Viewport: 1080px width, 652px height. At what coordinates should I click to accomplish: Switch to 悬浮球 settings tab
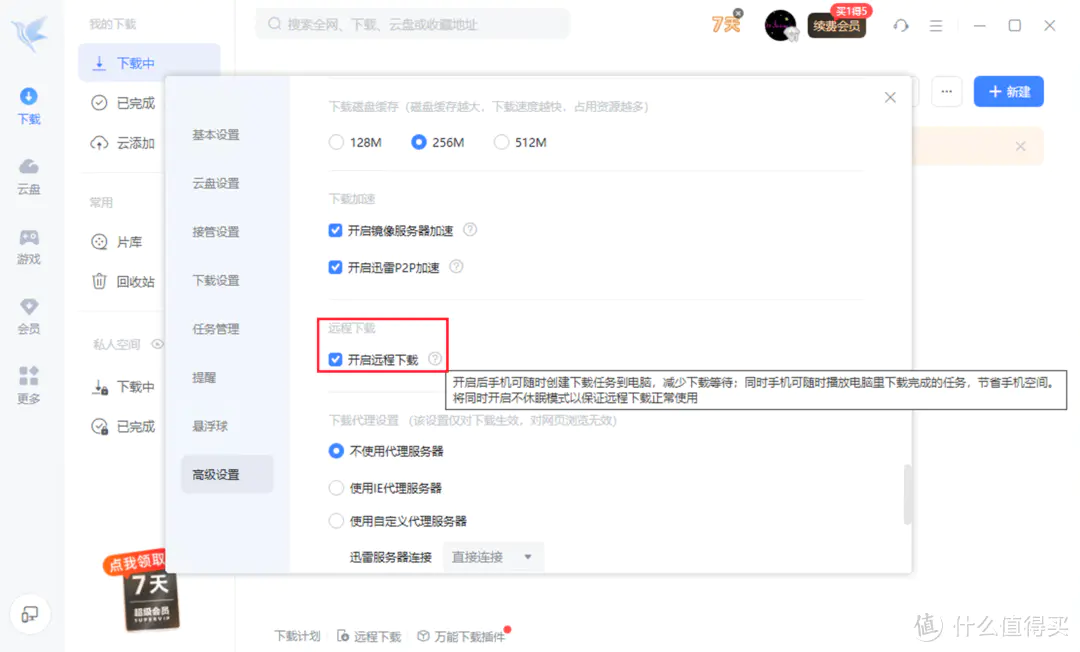click(x=210, y=426)
